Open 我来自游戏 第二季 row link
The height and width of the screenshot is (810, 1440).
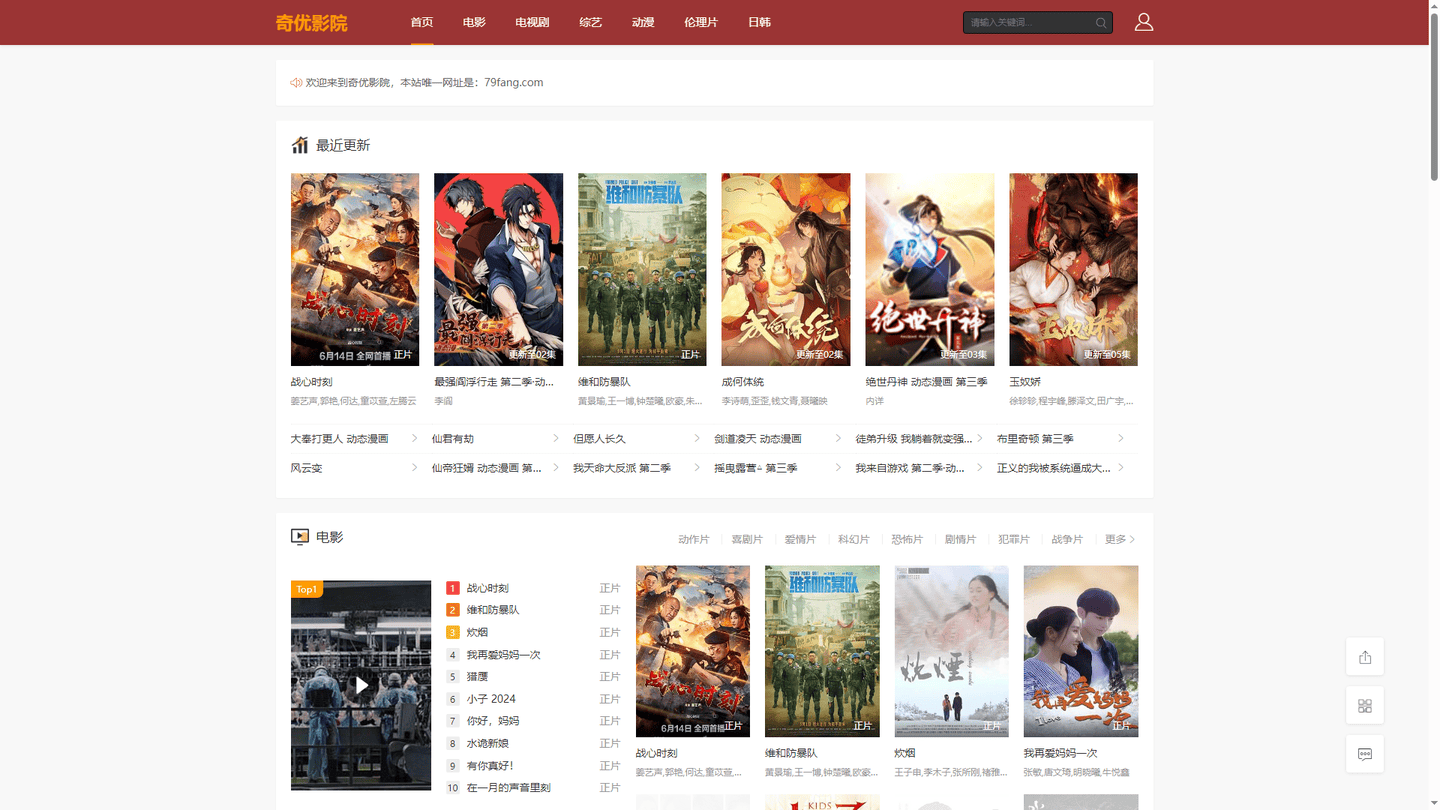click(910, 467)
